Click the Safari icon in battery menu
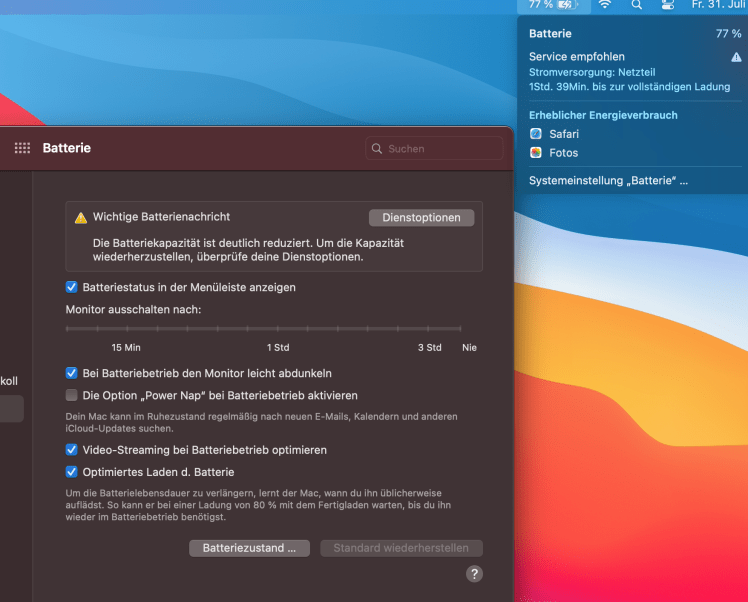 coord(536,134)
